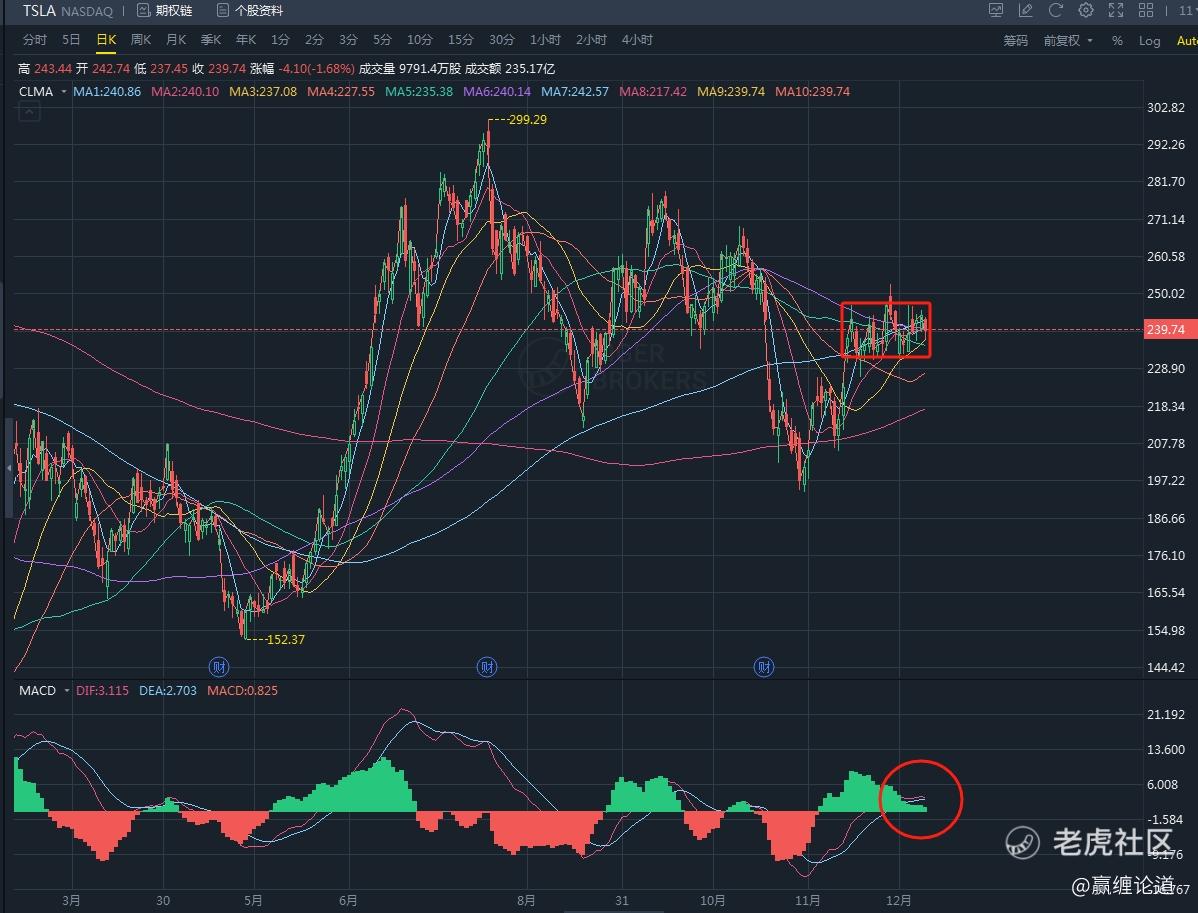Open the 11 dropdown in the top bar
Viewport: 1198px width, 913px height.
[1187, 11]
